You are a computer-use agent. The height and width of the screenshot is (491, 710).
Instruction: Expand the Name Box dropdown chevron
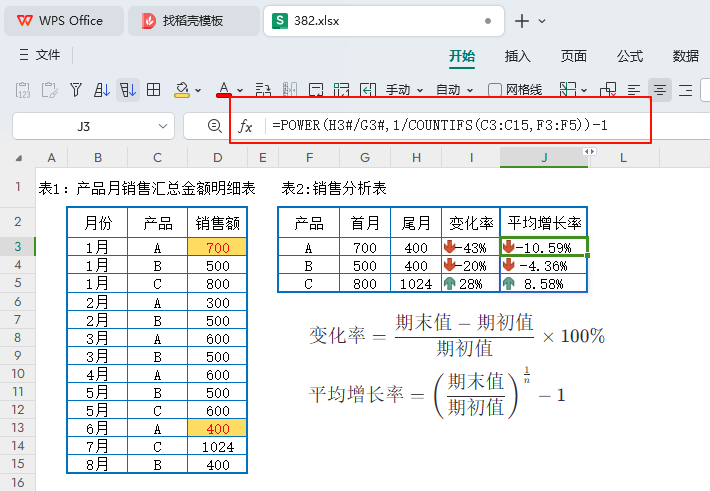pos(163,126)
